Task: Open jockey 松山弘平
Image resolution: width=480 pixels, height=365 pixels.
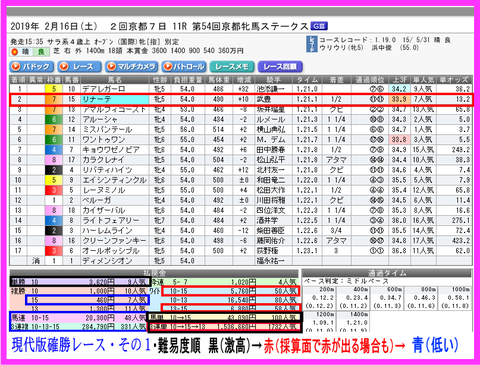Action: (x=271, y=160)
